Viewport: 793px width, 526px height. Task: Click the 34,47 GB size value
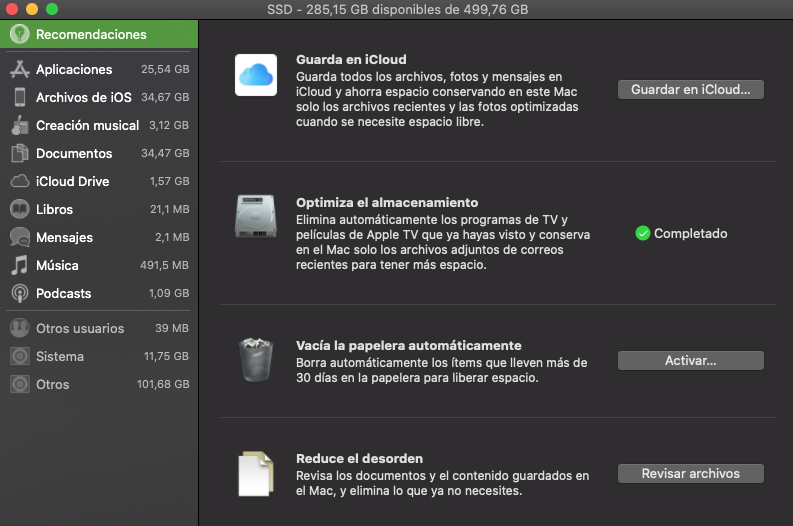(x=165, y=153)
